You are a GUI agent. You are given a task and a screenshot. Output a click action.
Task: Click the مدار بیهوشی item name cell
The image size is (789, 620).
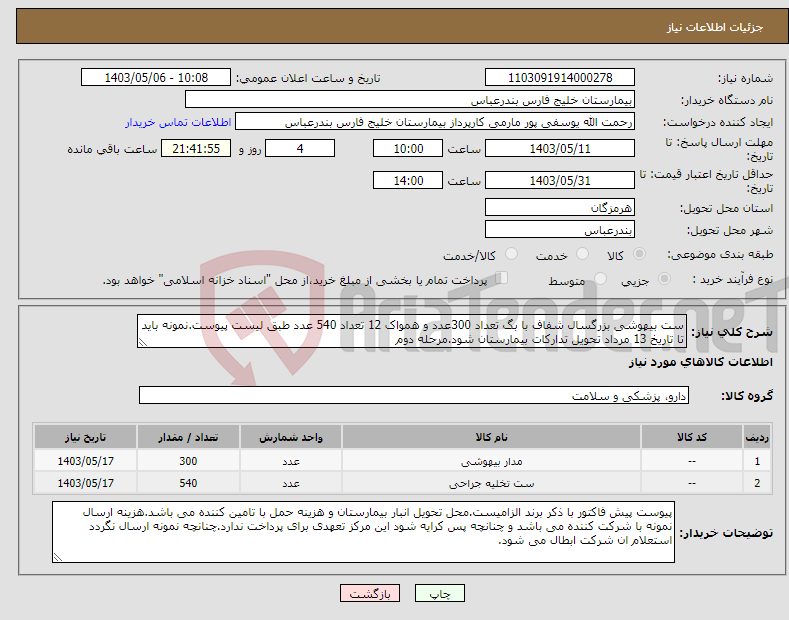click(x=492, y=461)
